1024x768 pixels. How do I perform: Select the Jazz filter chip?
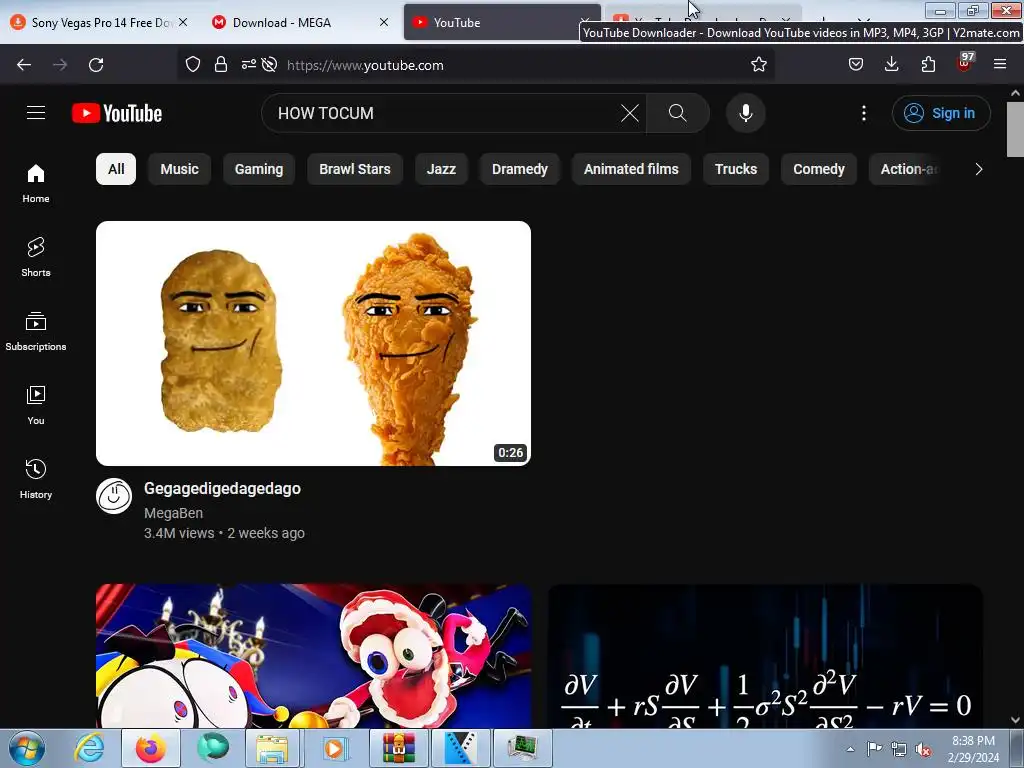point(441,169)
